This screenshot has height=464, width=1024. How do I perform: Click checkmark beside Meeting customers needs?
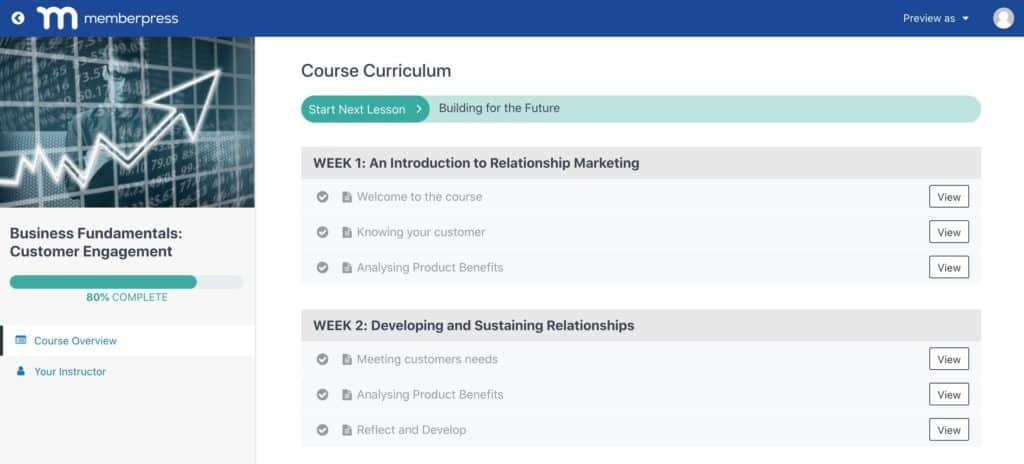pyautogui.click(x=322, y=359)
